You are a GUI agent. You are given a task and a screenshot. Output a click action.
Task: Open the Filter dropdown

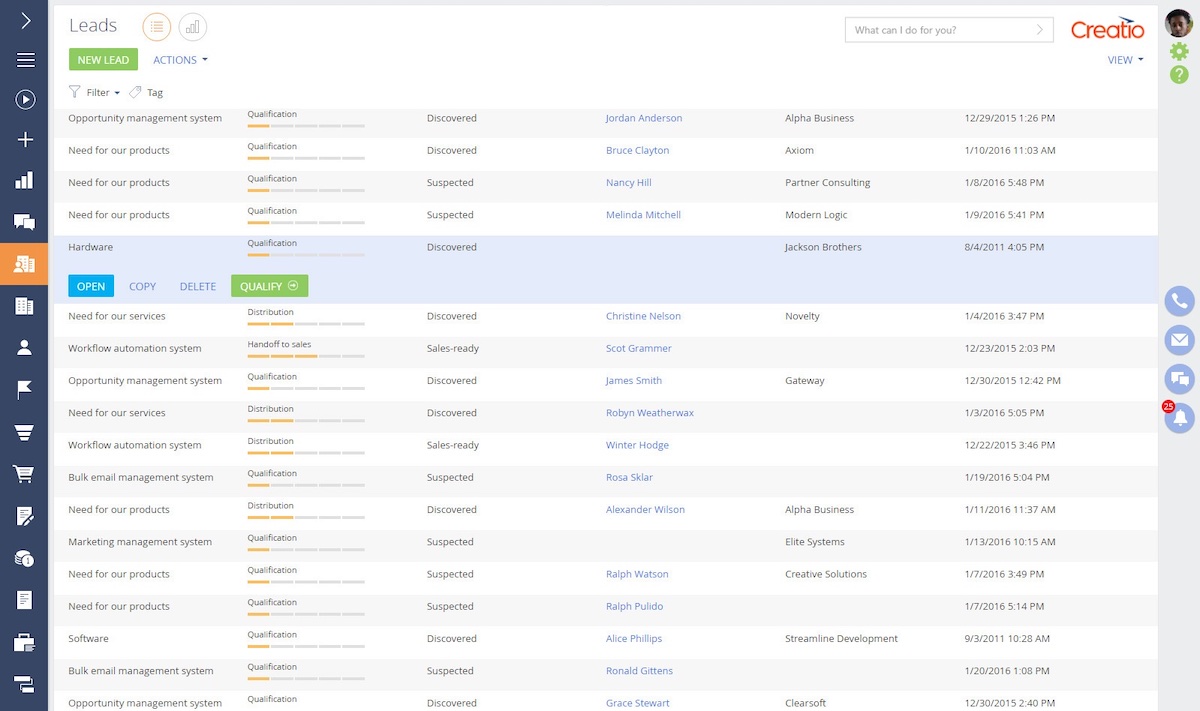[x=95, y=92]
